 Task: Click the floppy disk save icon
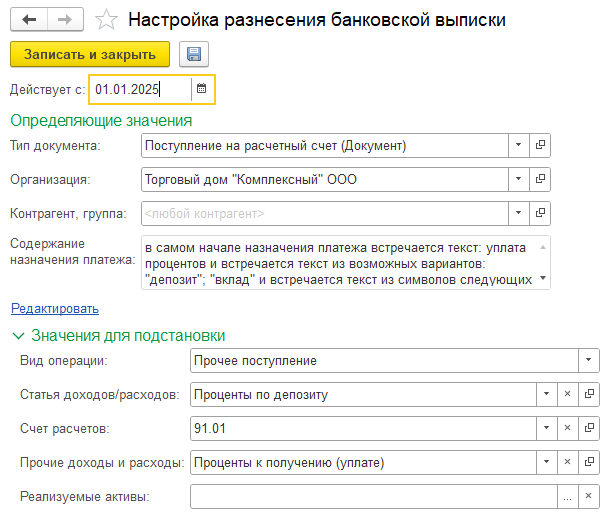tap(194, 54)
